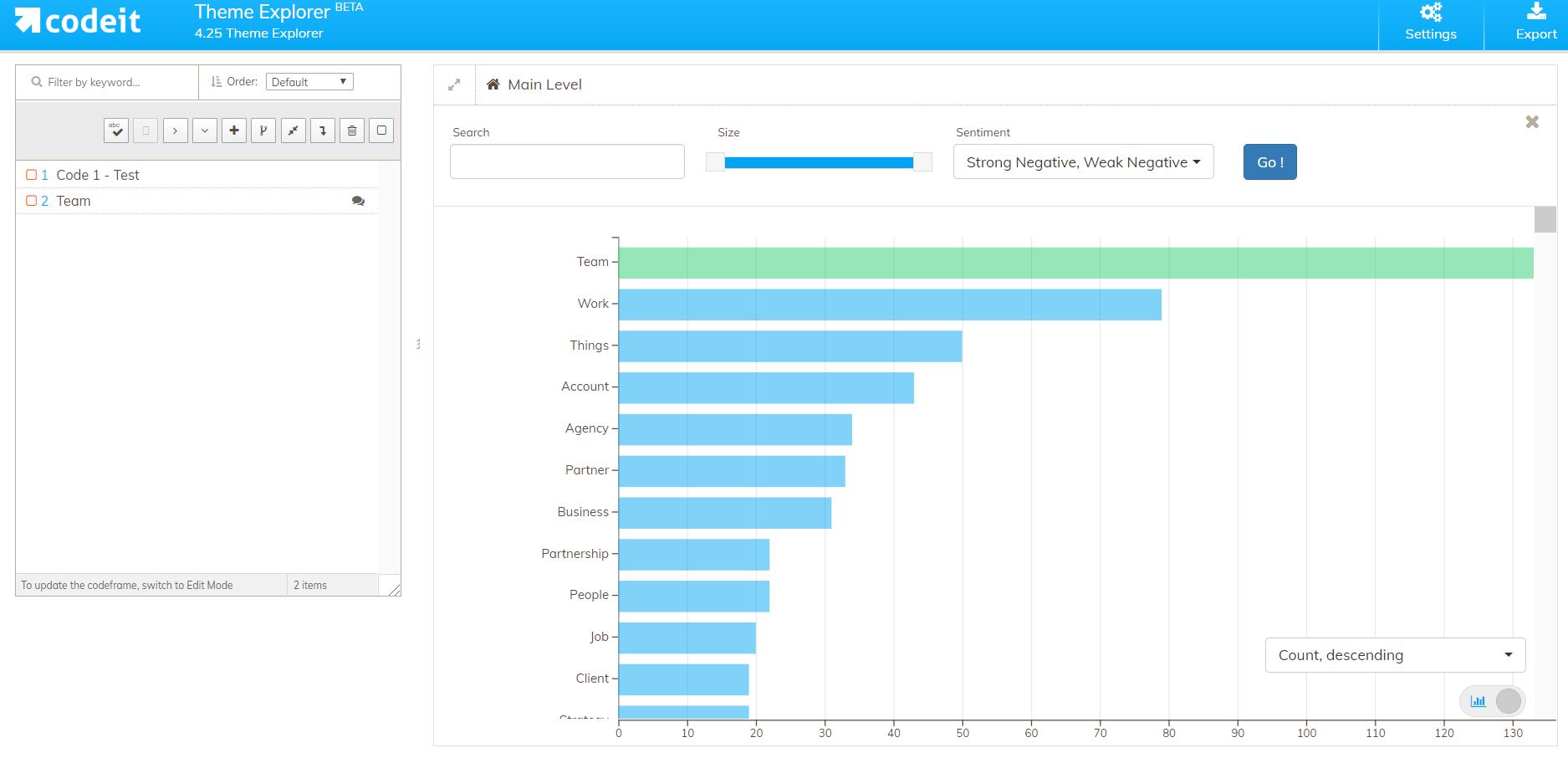Click the right handle of the Size slider
Screen dimensions: 1568x758
click(922, 162)
